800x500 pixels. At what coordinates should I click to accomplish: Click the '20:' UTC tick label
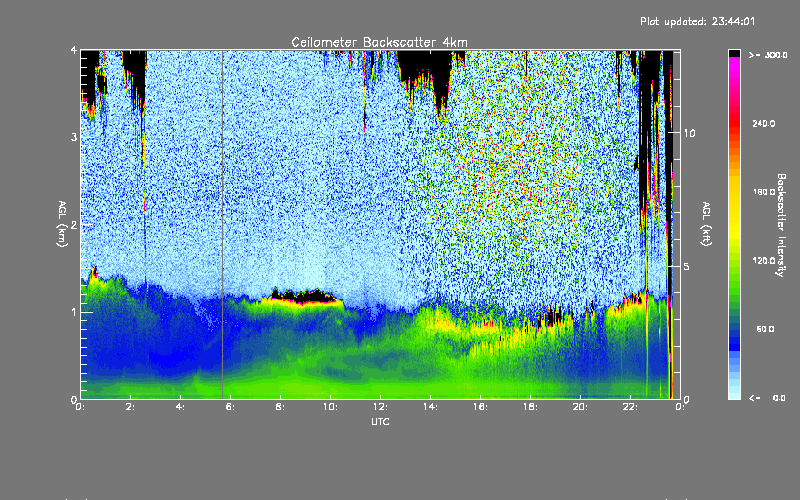(x=581, y=407)
